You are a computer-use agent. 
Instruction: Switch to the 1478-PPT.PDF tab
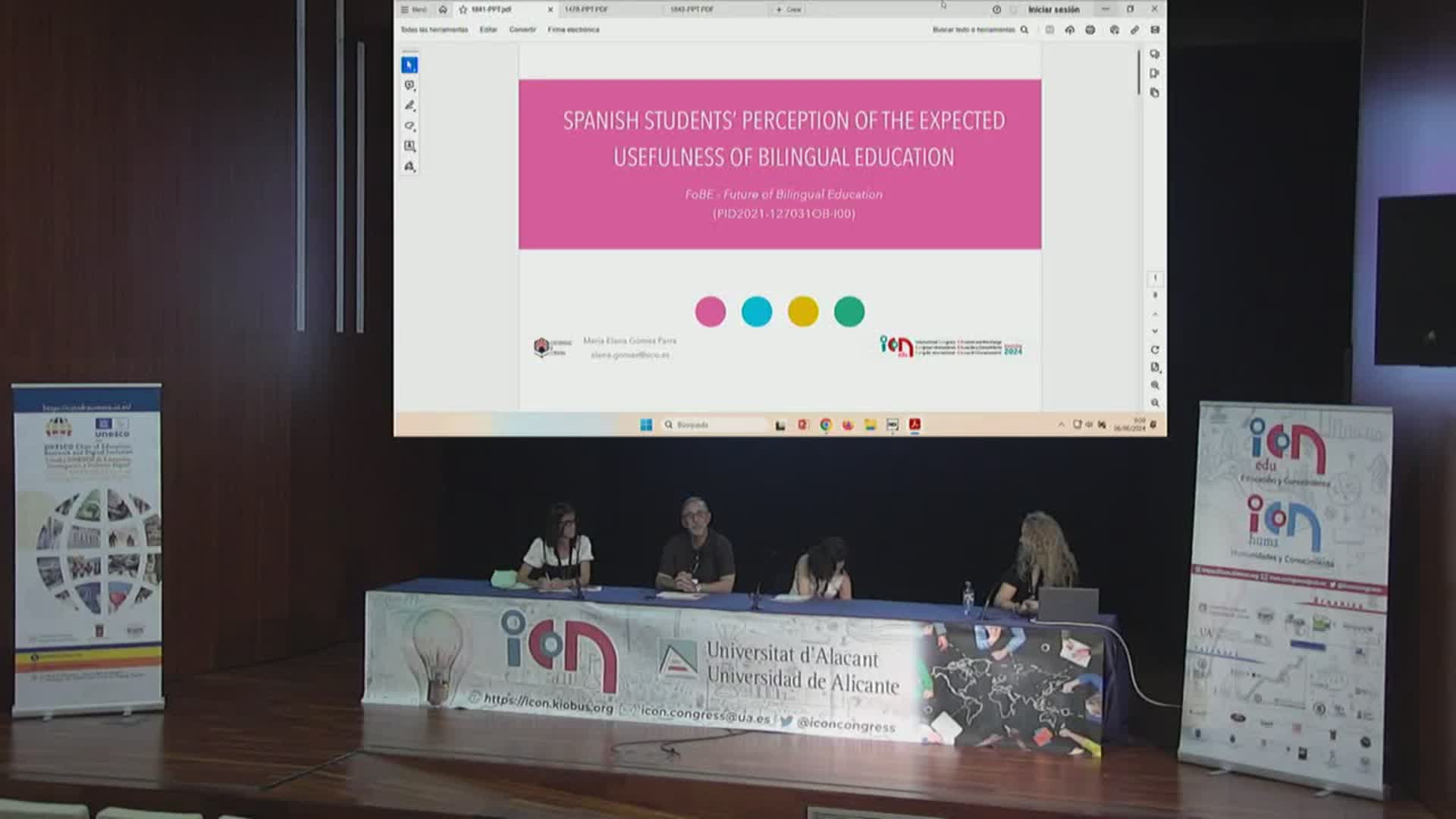point(586,9)
